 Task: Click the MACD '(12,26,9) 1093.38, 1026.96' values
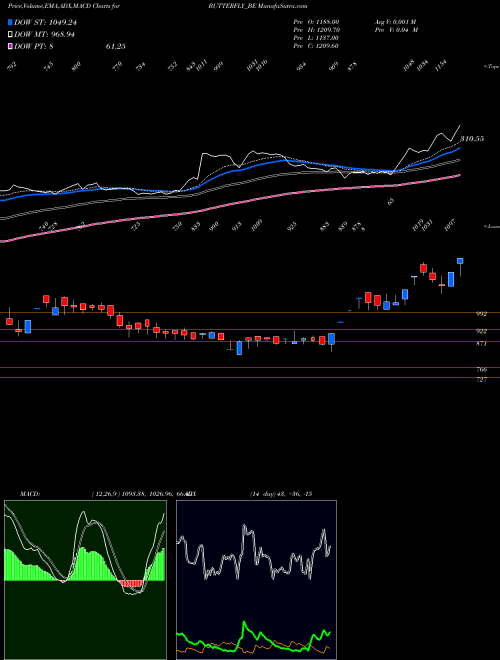pos(133,494)
